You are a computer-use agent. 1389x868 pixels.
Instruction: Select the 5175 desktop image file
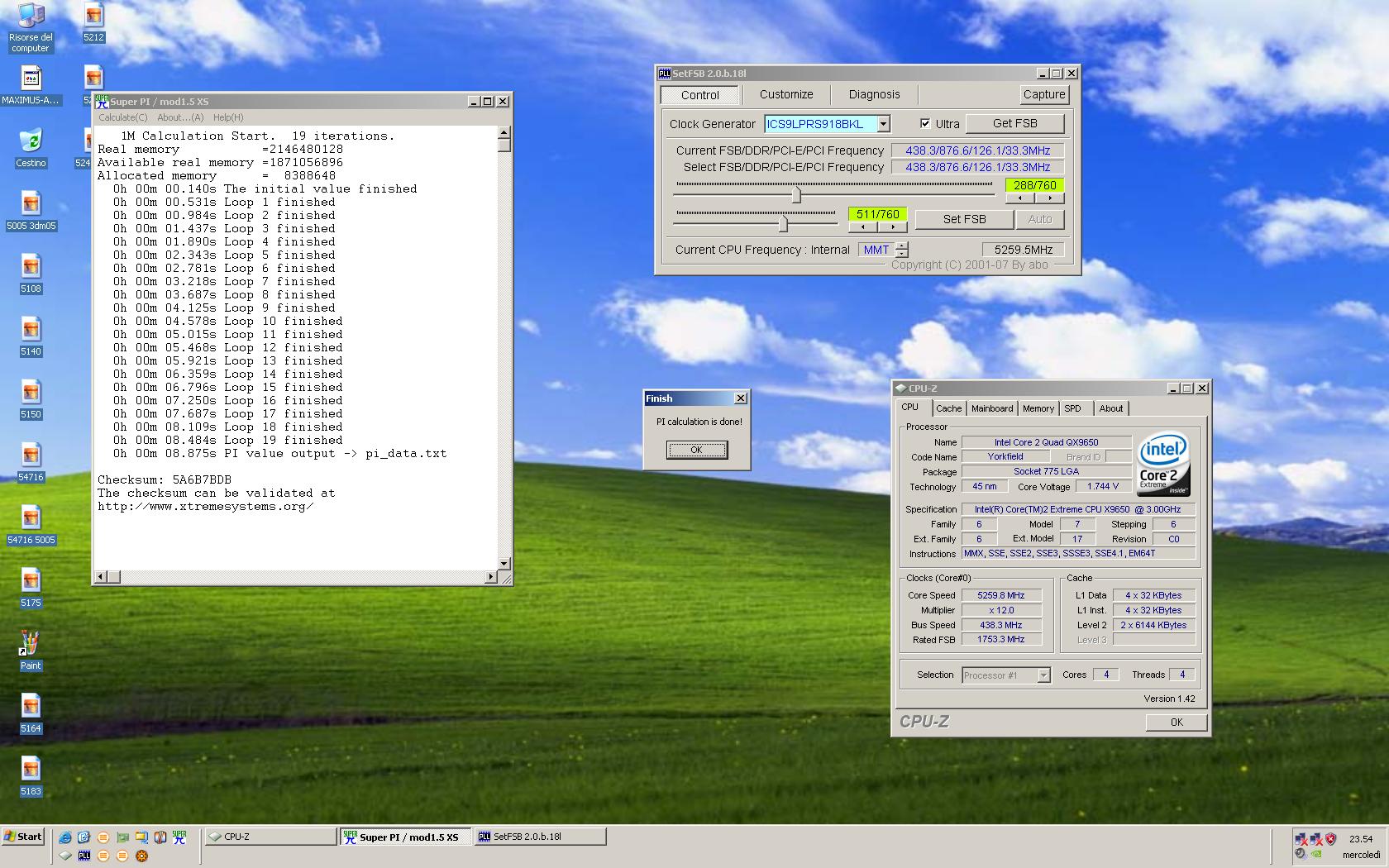click(31, 588)
